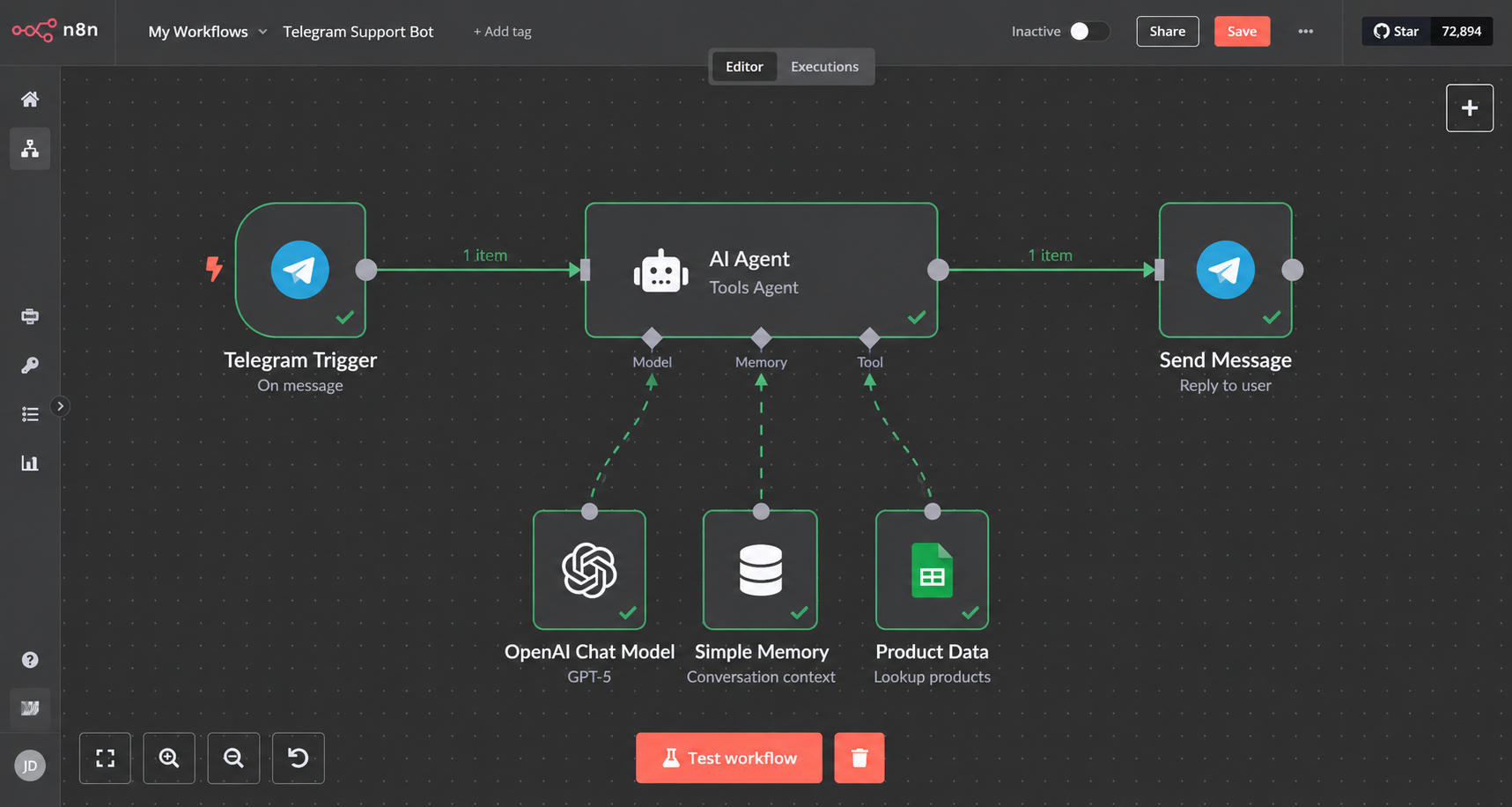Click the AI Agent Memory connector diamond
The height and width of the screenshot is (807, 1512).
[761, 337]
